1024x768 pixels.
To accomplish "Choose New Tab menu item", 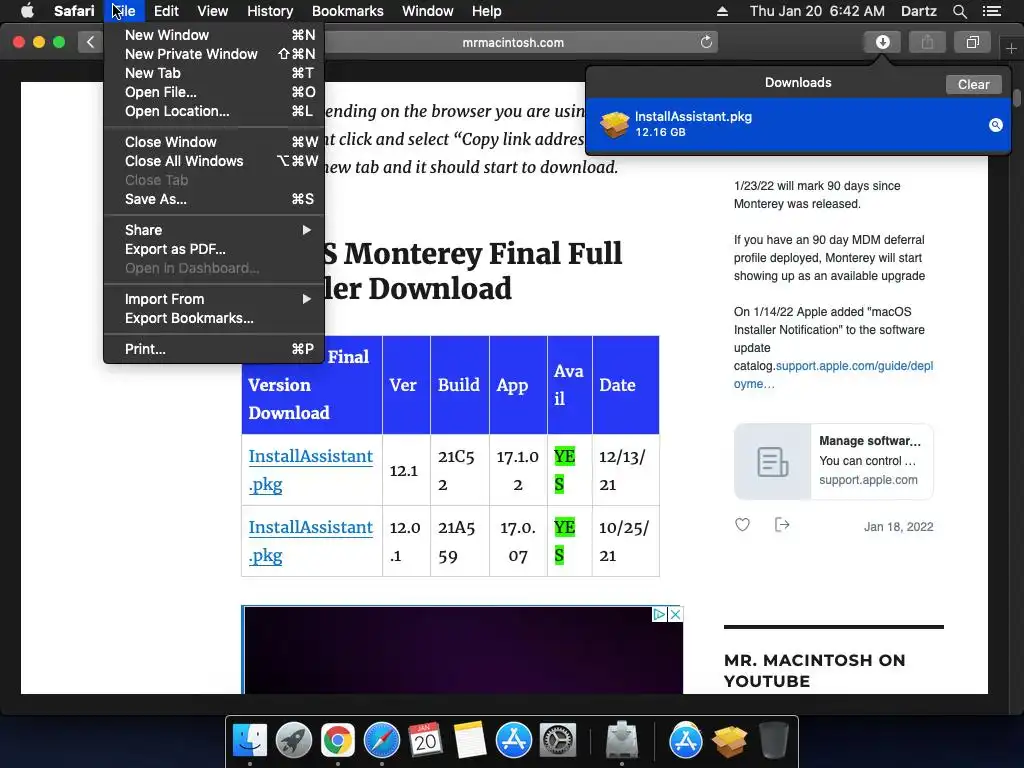I will point(214,72).
